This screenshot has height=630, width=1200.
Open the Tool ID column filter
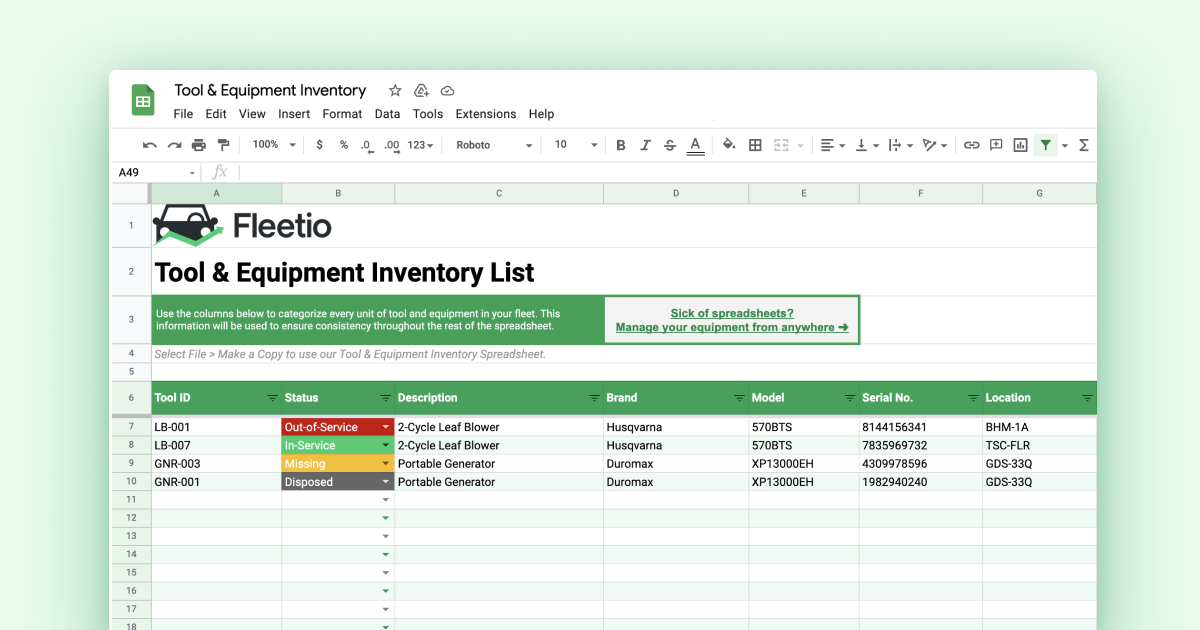272,398
